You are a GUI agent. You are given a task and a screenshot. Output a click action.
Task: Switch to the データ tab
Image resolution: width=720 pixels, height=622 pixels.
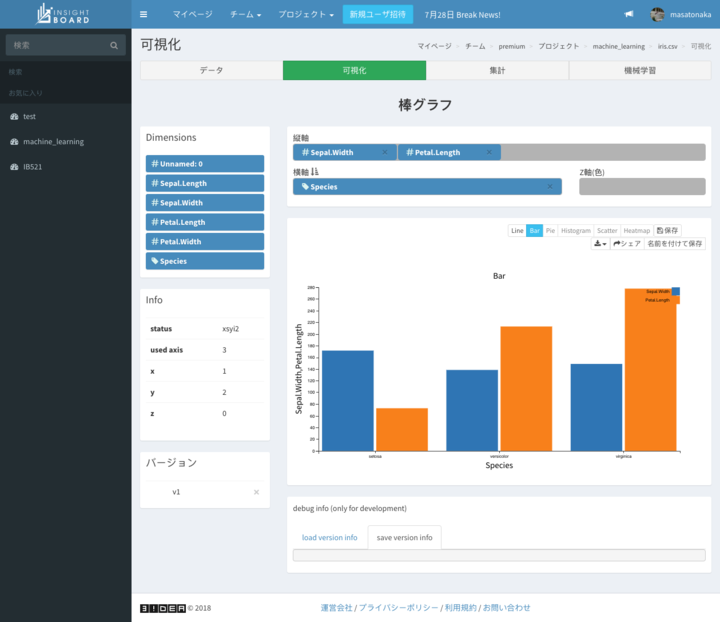click(211, 71)
